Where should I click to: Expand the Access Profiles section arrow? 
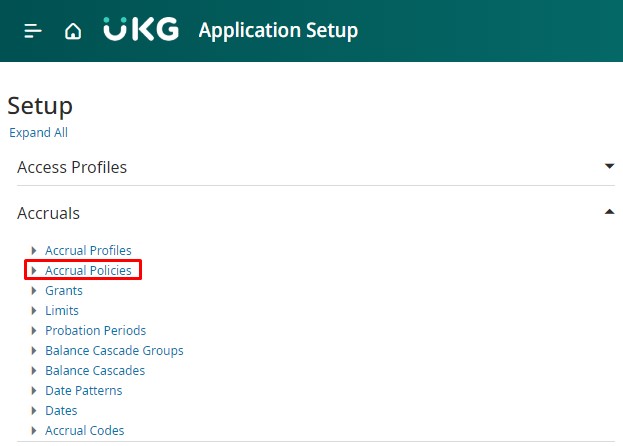(609, 166)
